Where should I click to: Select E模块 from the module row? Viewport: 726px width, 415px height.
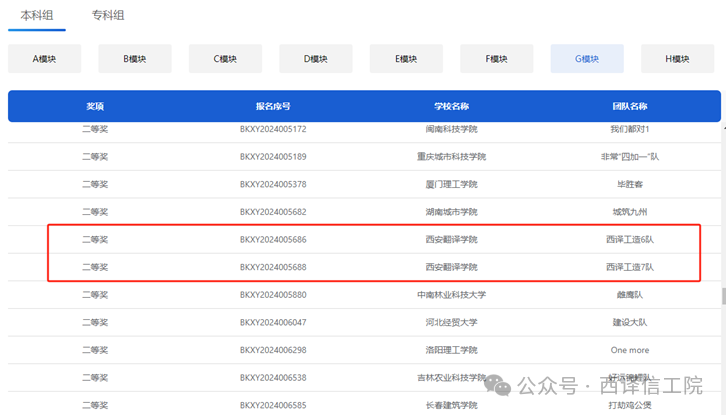(x=406, y=59)
